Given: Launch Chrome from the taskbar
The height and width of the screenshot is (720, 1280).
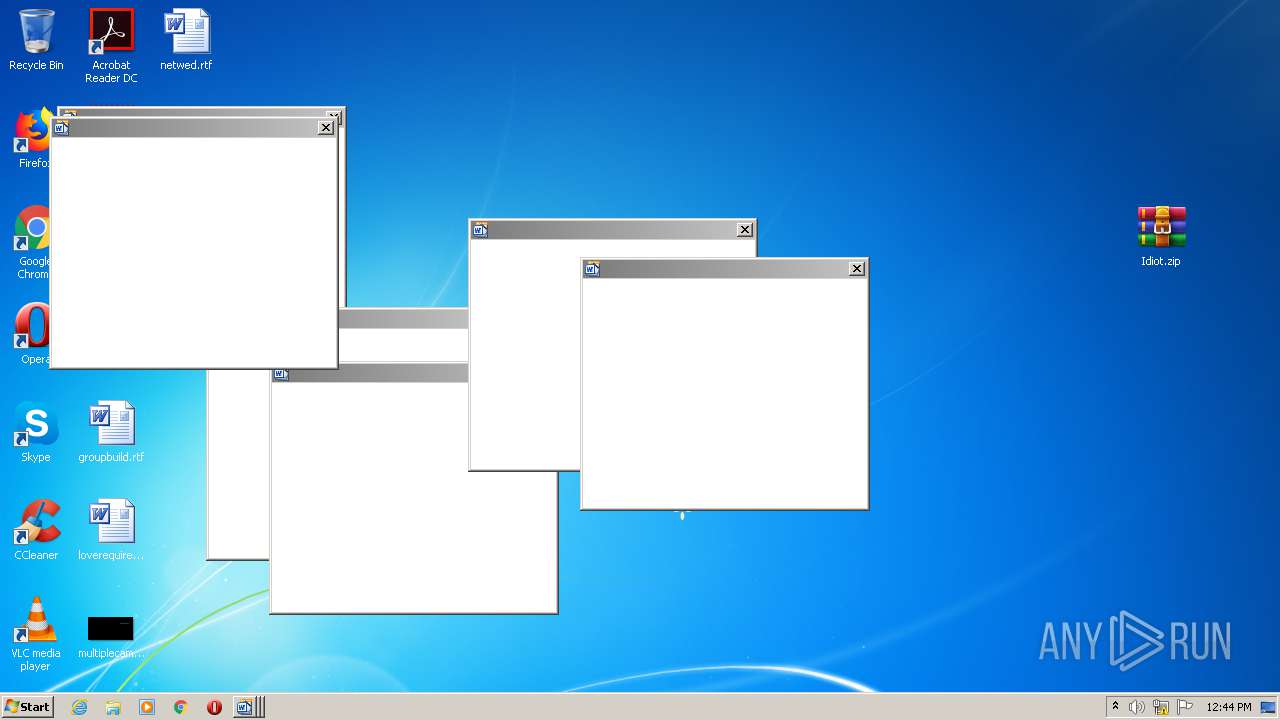Looking at the screenshot, I should (181, 707).
